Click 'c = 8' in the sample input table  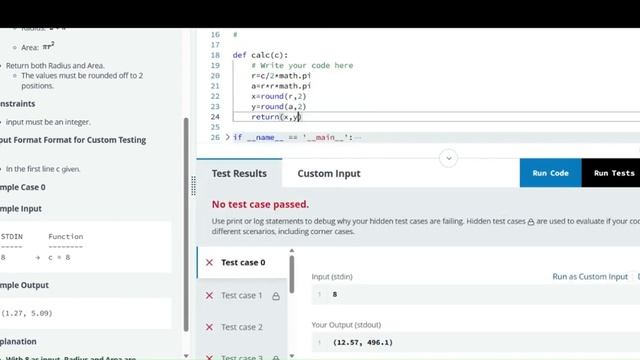[x=59, y=258]
